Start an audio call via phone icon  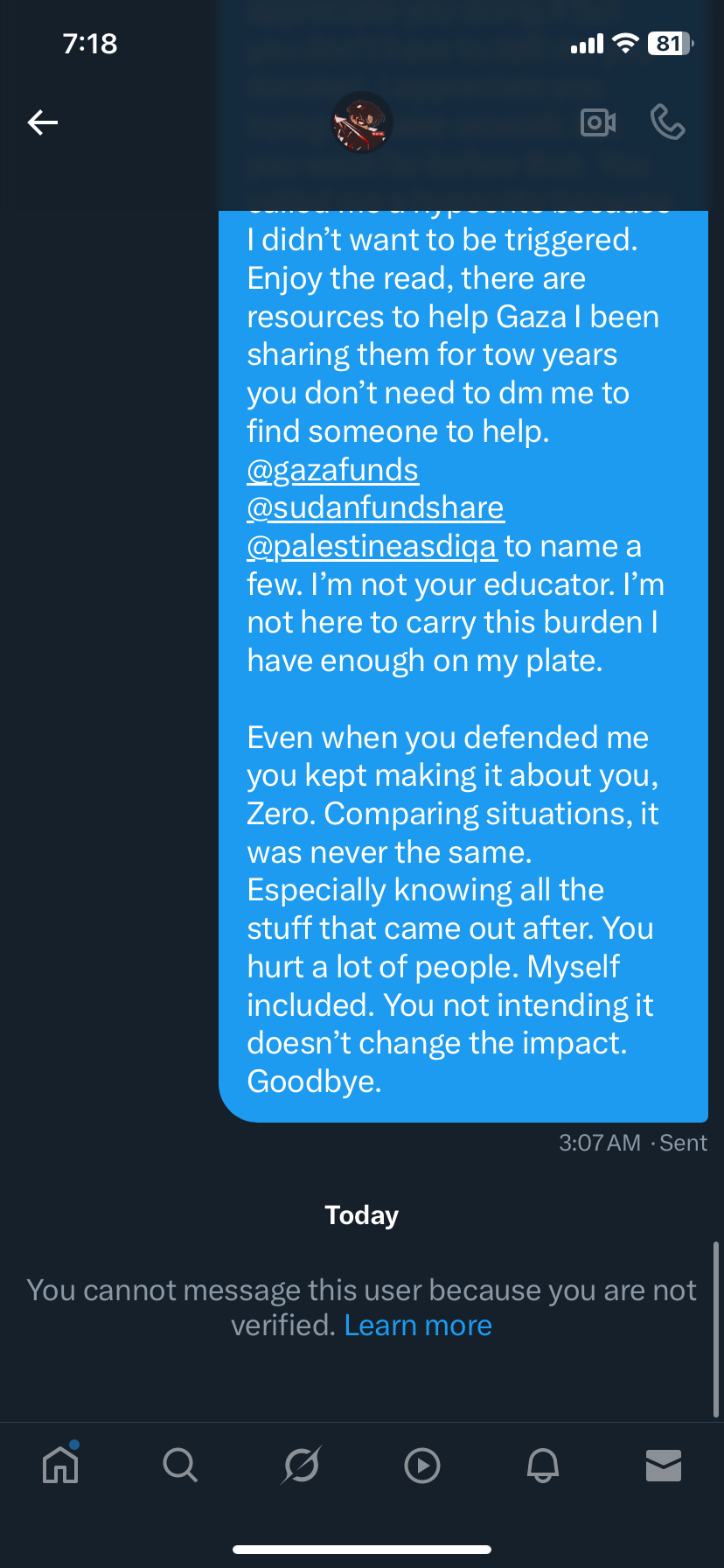667,122
